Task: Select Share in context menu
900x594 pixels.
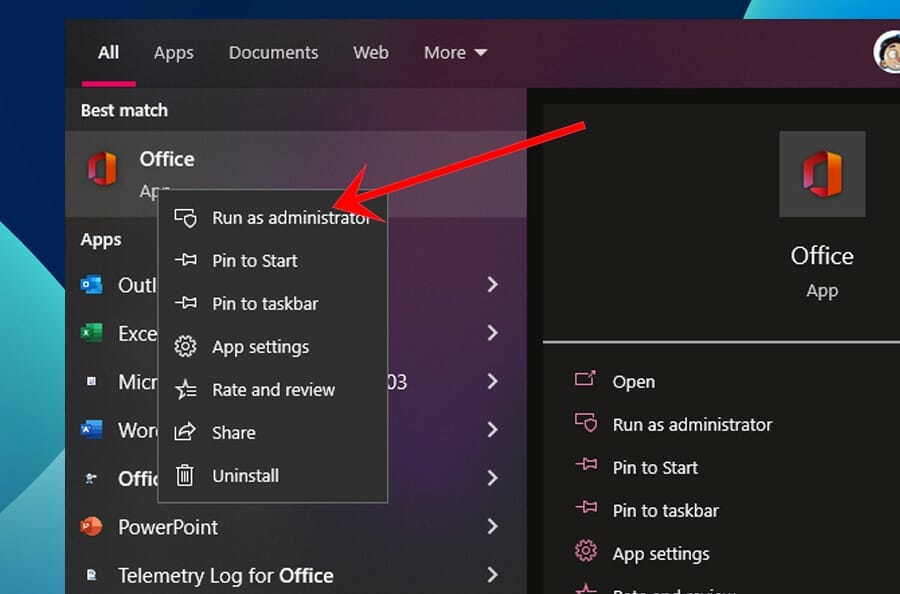Action: click(273, 432)
